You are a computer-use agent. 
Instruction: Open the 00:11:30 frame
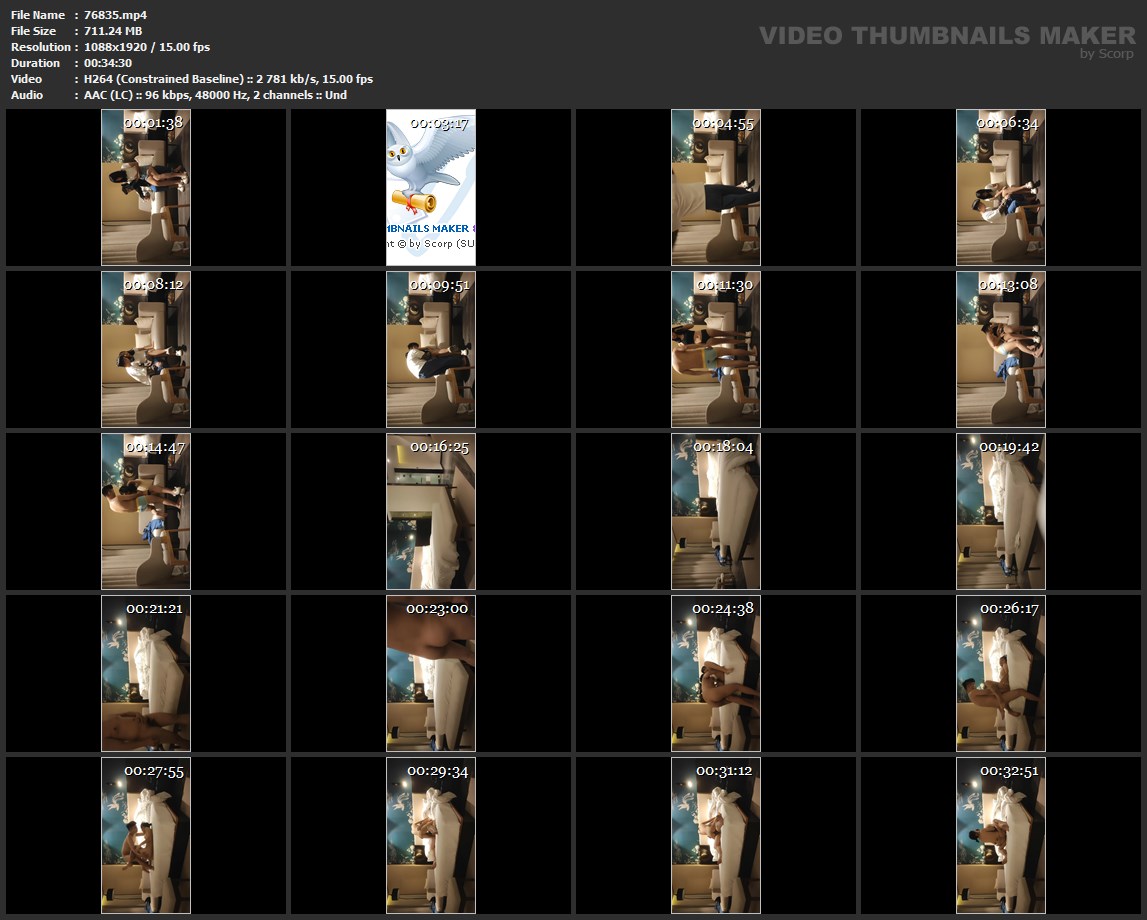click(x=716, y=349)
